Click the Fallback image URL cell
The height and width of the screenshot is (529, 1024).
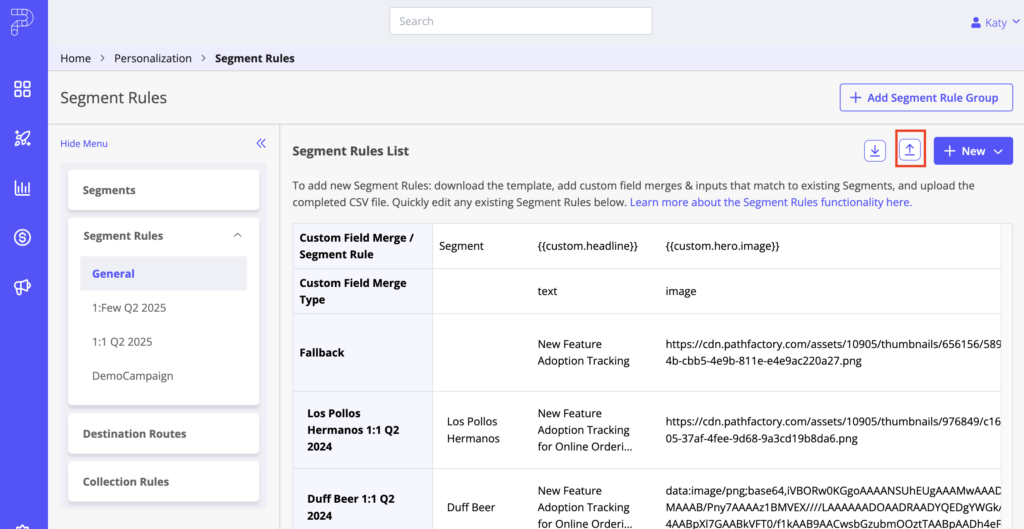[x=832, y=353]
